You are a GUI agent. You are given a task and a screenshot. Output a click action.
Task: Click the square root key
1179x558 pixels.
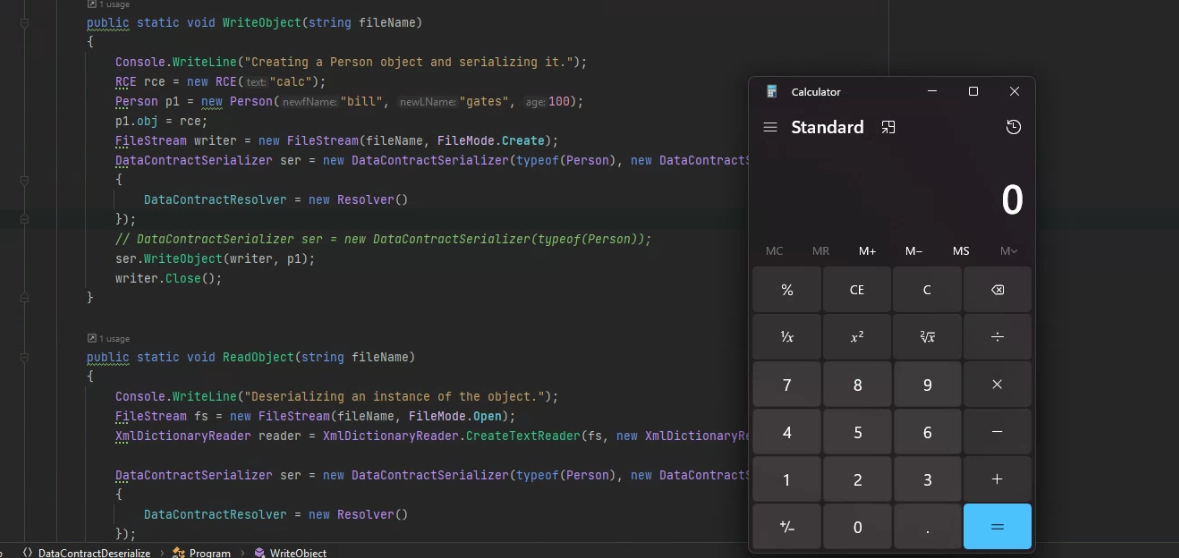927,337
